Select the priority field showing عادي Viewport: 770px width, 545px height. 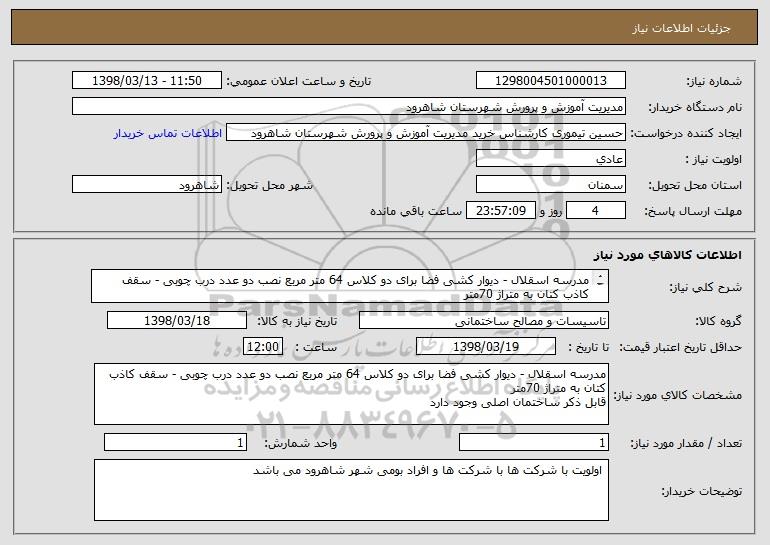pos(550,159)
